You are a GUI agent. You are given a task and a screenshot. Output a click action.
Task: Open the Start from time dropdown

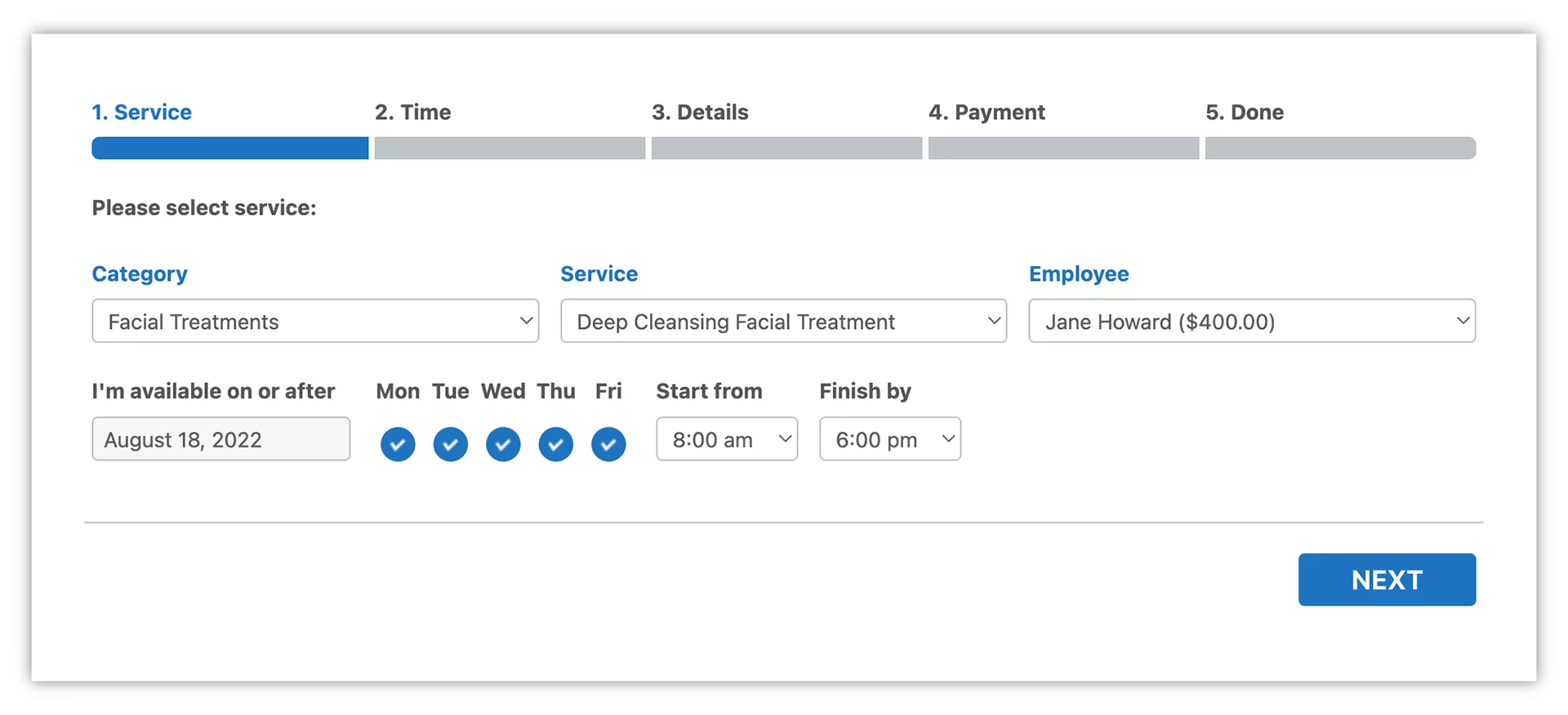(727, 439)
